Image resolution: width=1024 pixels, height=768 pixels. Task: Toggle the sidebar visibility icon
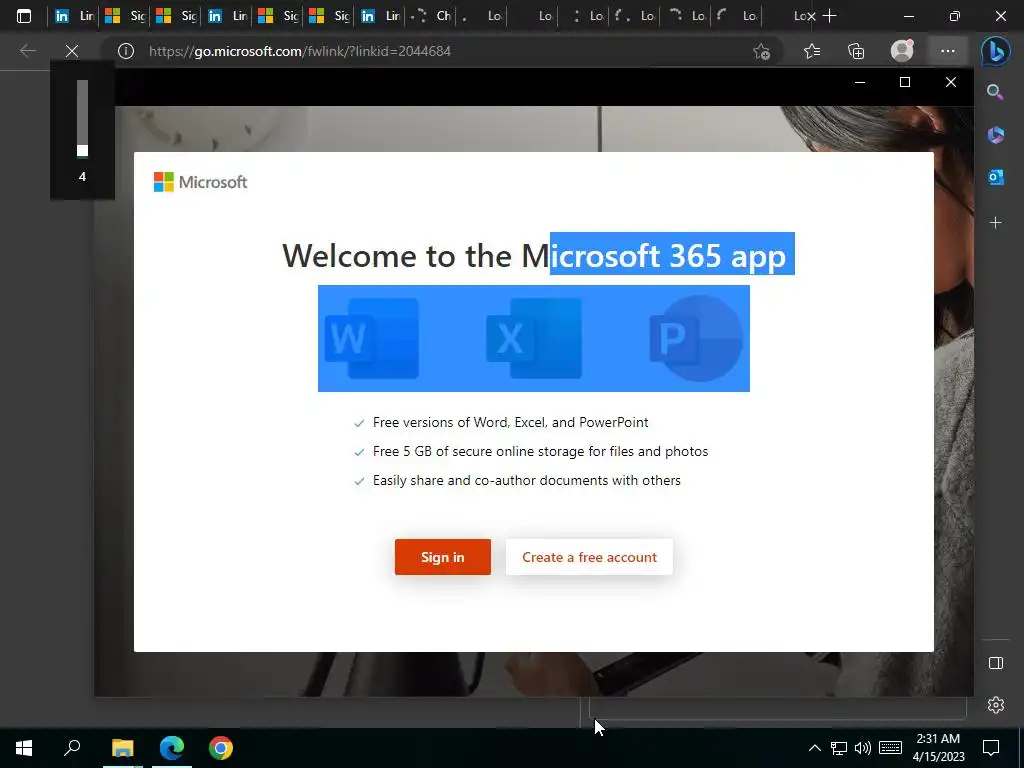(996, 664)
